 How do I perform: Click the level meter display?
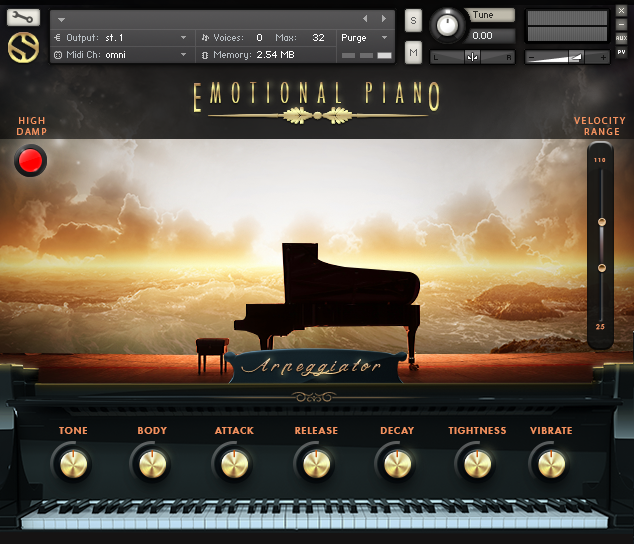pos(567,26)
